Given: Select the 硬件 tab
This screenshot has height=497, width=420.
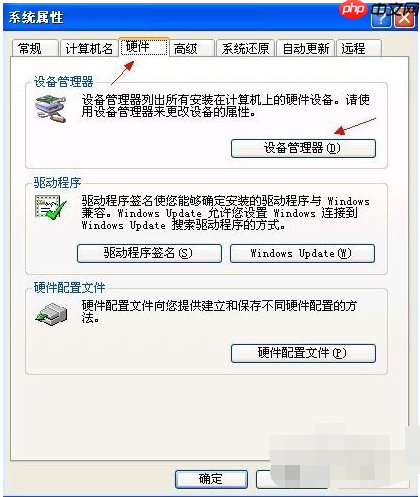Looking at the screenshot, I should coord(144,47).
